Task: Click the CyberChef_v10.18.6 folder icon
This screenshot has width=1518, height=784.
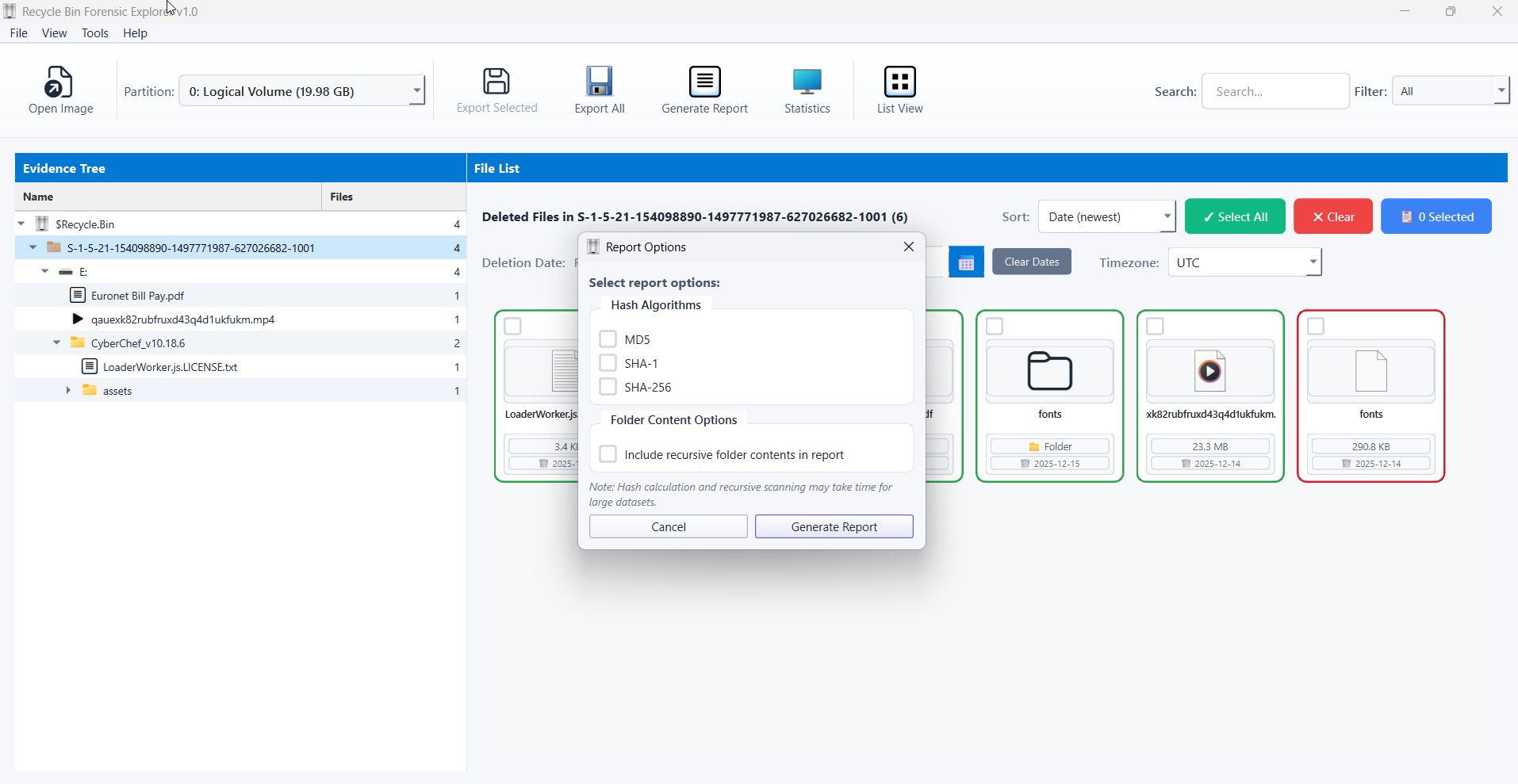Action: pos(78,342)
